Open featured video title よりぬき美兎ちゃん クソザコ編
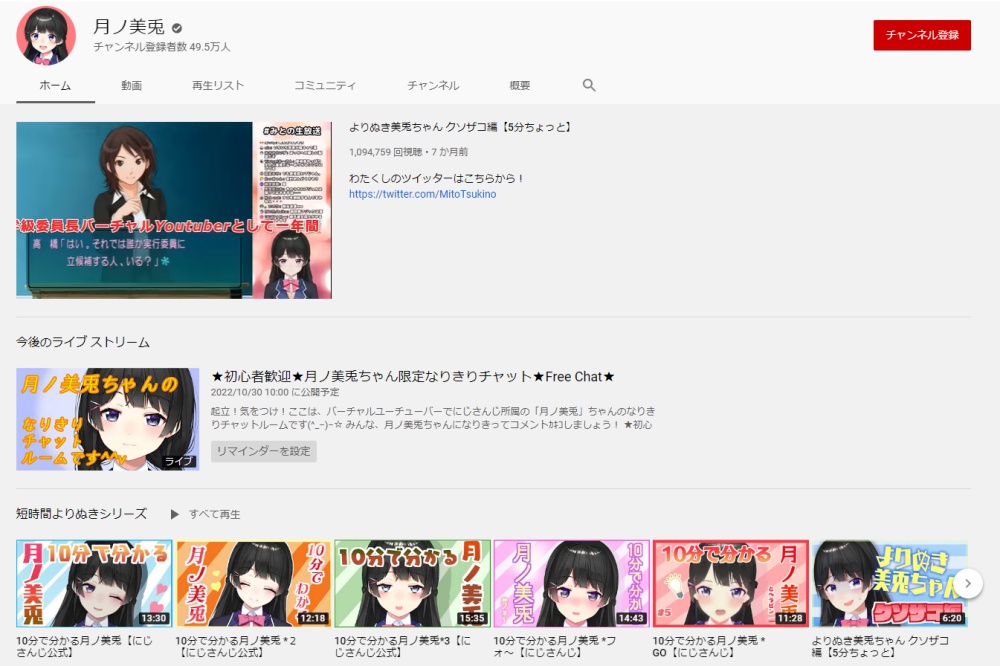 (x=460, y=127)
